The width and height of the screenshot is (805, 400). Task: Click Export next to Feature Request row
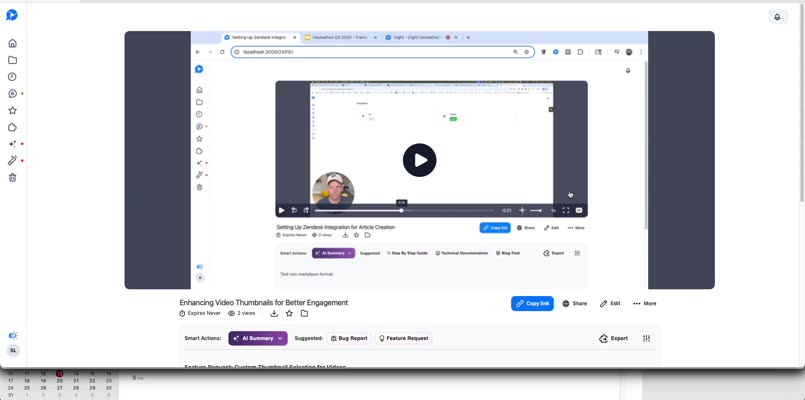(614, 338)
